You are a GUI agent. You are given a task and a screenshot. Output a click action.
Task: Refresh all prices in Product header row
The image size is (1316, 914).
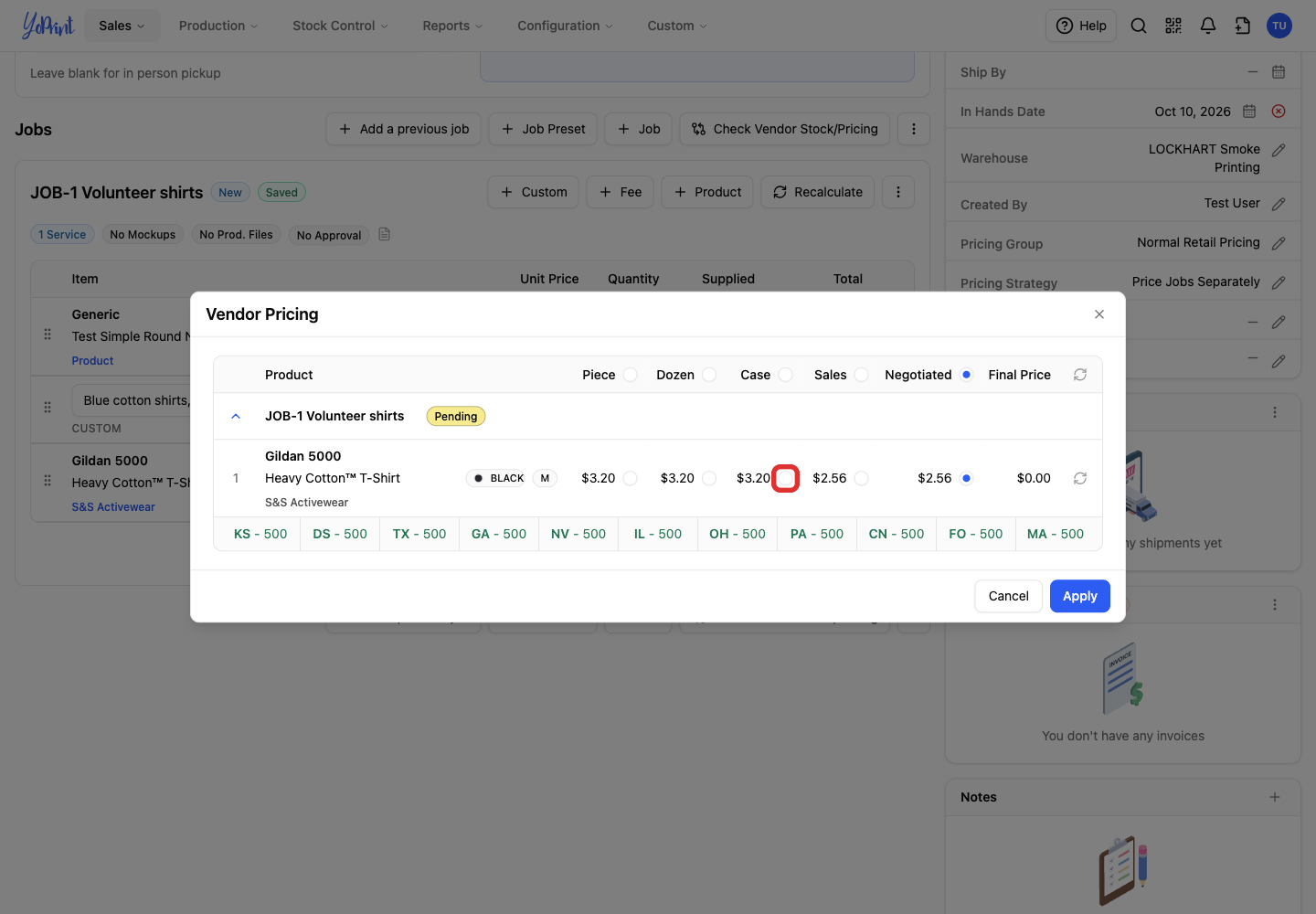click(1080, 375)
